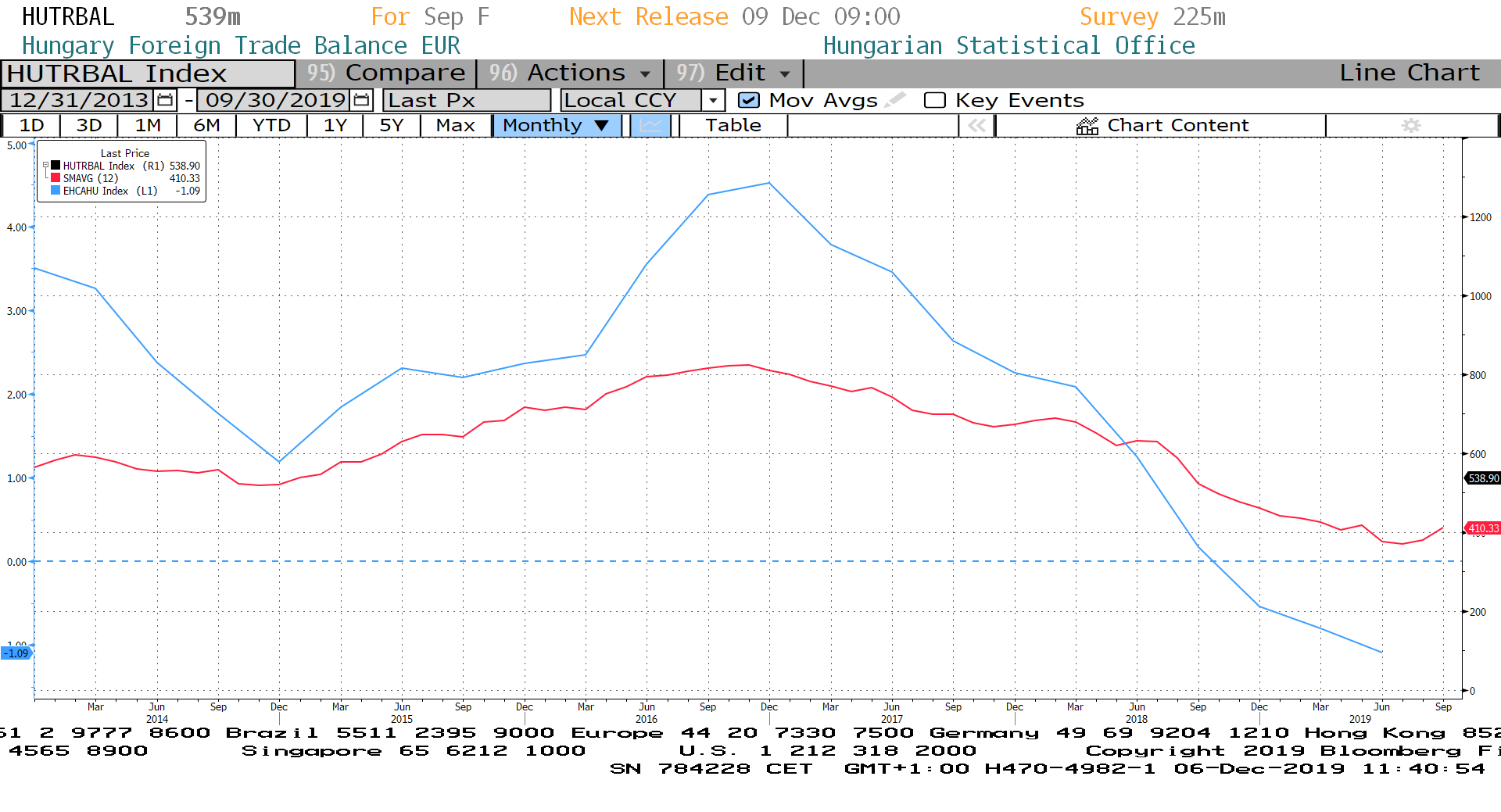Click the Last Price legend heading
This screenshot has width=1501, height=812.
tap(125, 153)
